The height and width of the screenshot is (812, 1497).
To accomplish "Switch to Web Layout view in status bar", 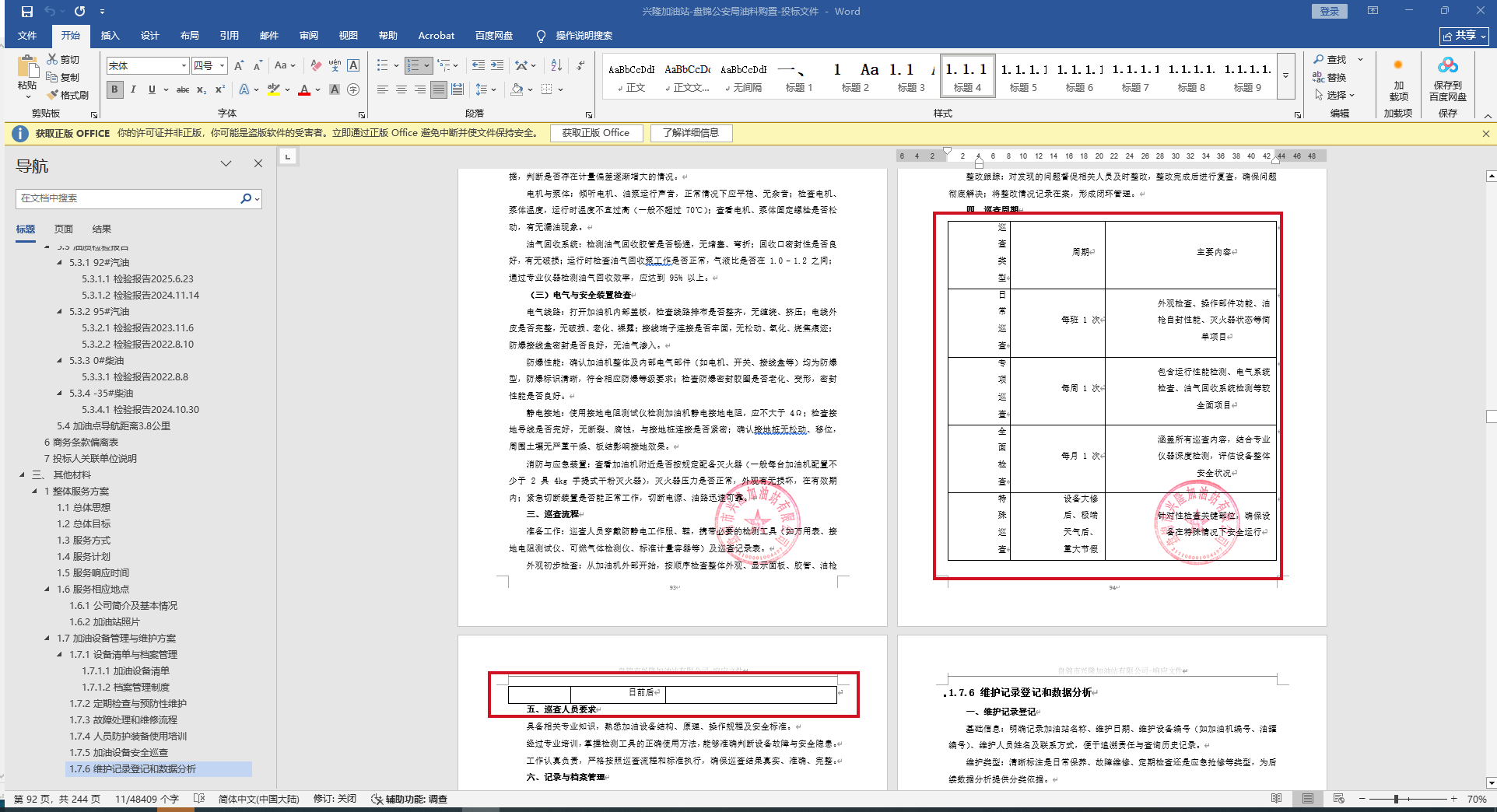I will pyautogui.click(x=1338, y=799).
